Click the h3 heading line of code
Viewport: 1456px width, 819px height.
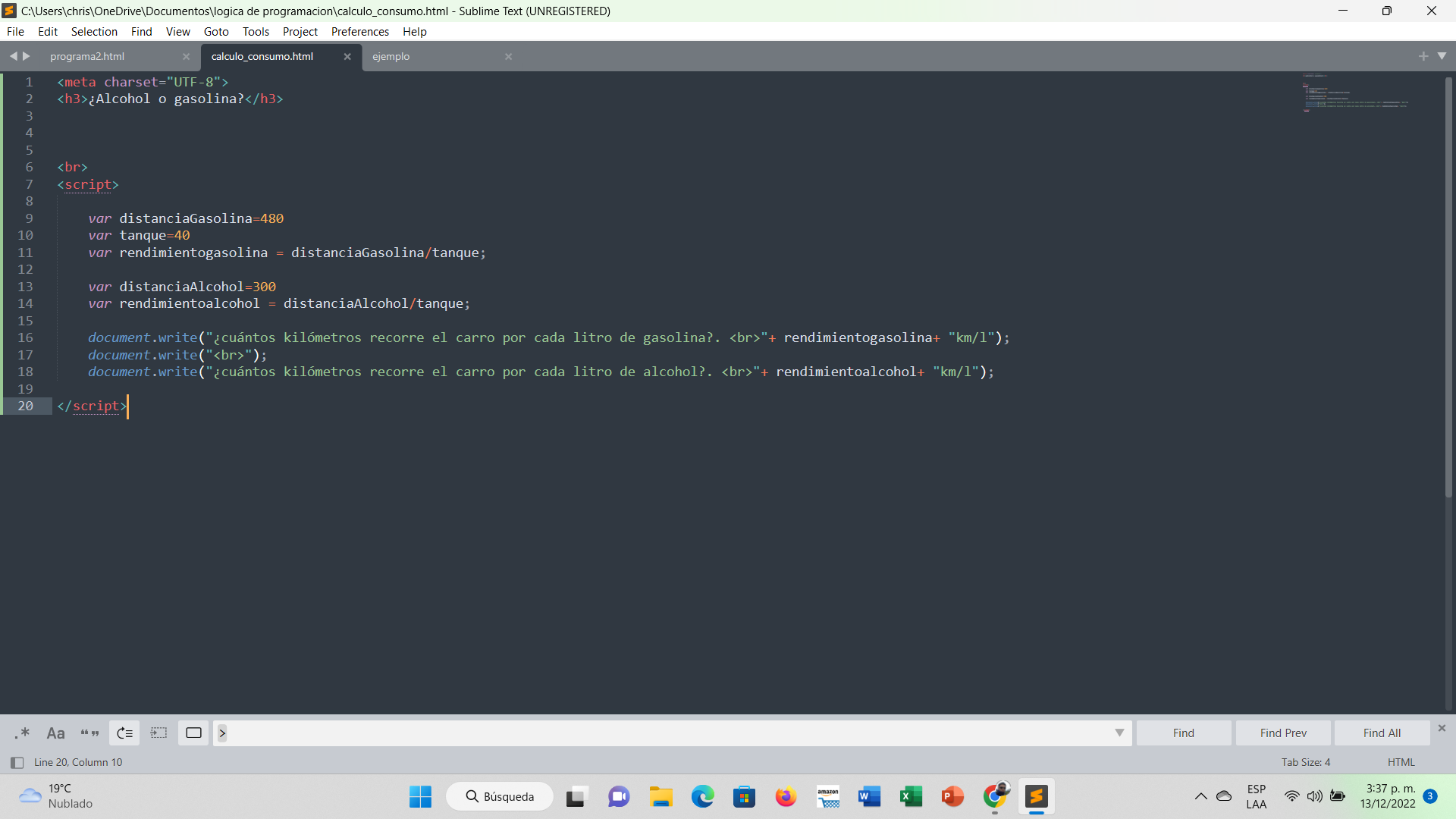coord(170,99)
